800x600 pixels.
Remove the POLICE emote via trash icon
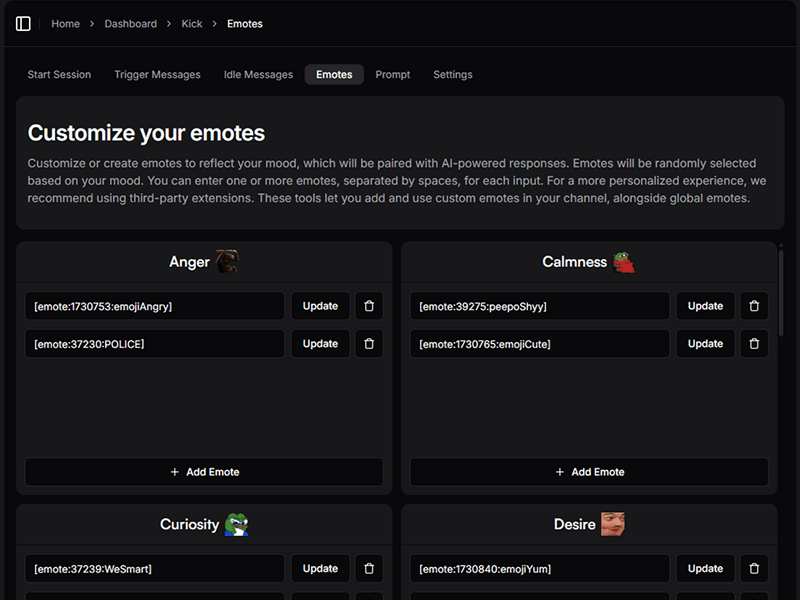[x=369, y=343]
